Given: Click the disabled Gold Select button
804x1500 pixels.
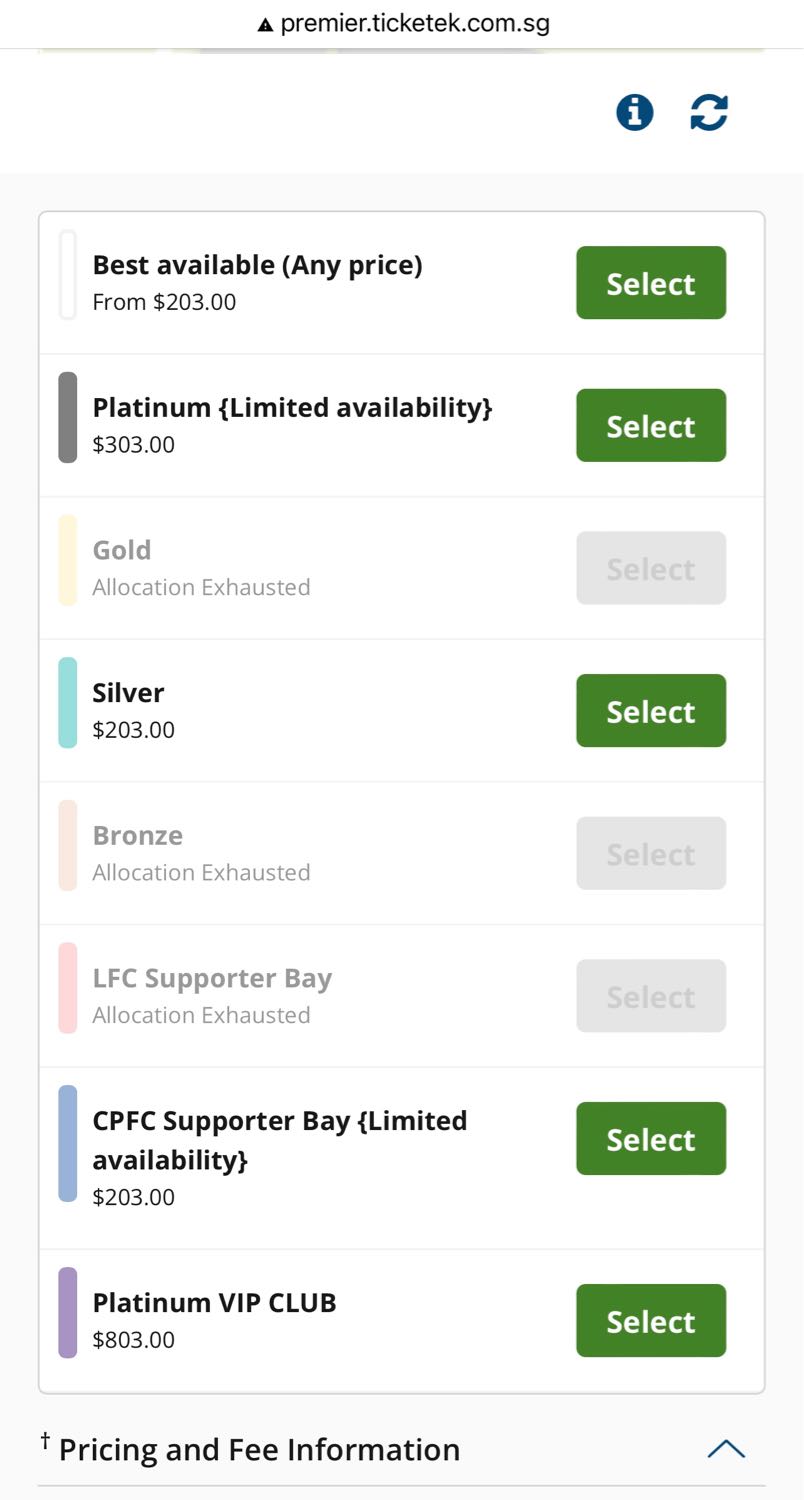Looking at the screenshot, I should tap(651, 568).
